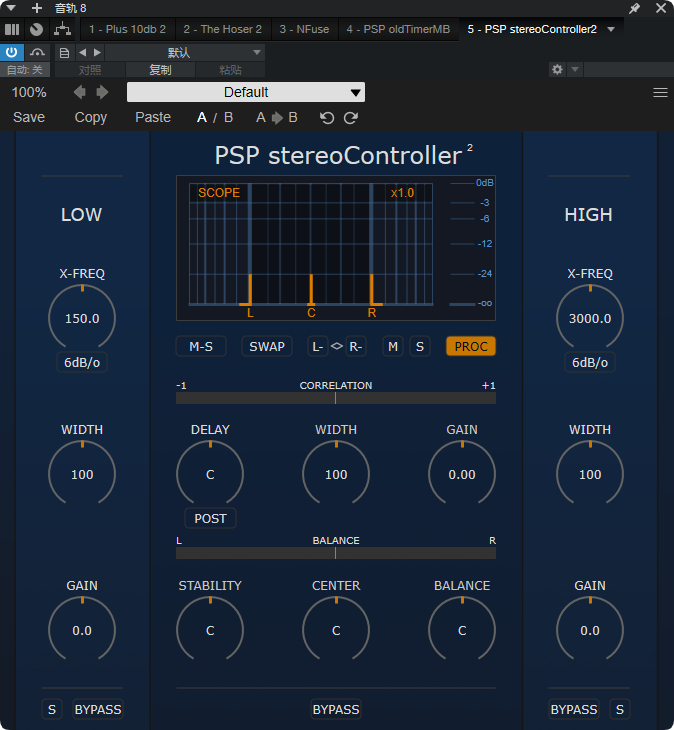Change the LOW 6dB/o slope selector
The height and width of the screenshot is (730, 674).
tap(82, 362)
